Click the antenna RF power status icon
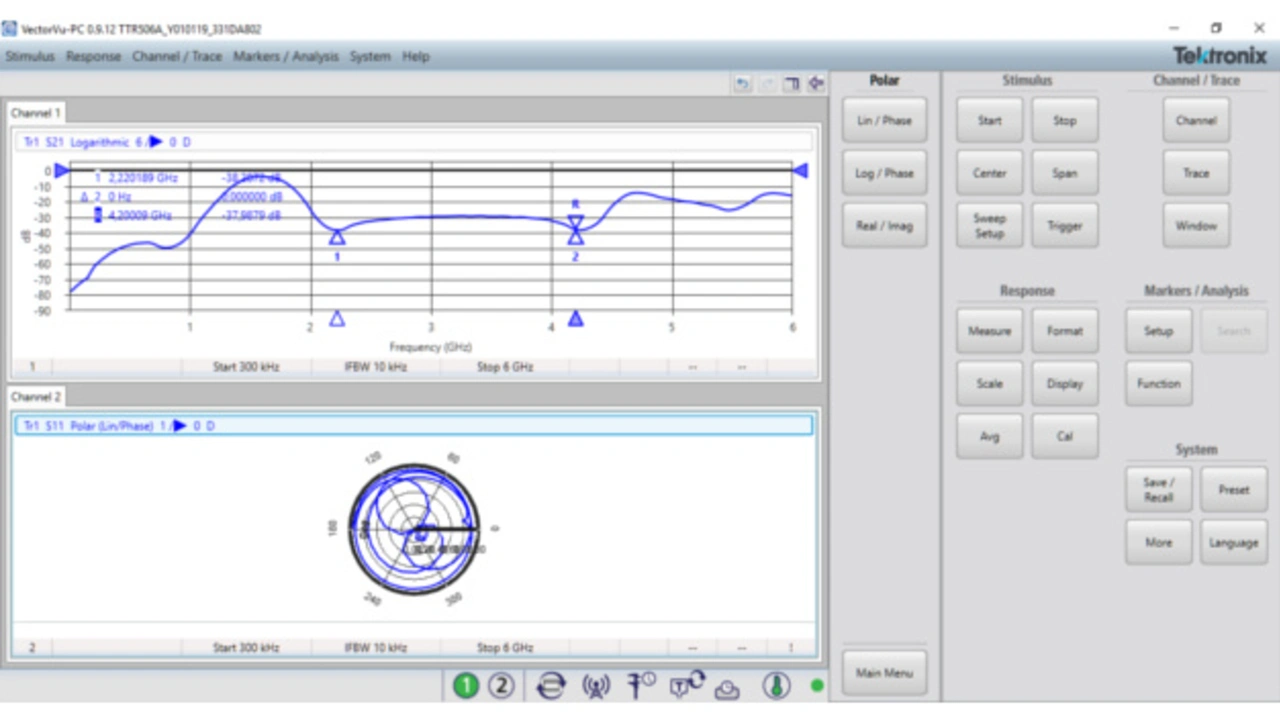1280x721 pixels. pyautogui.click(x=596, y=686)
